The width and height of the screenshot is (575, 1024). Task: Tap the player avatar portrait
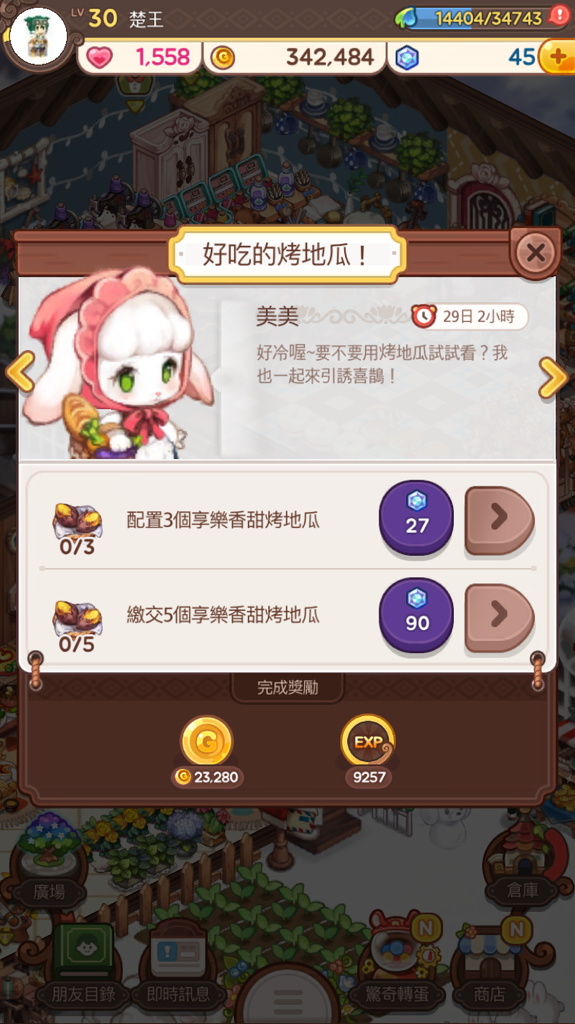(39, 36)
